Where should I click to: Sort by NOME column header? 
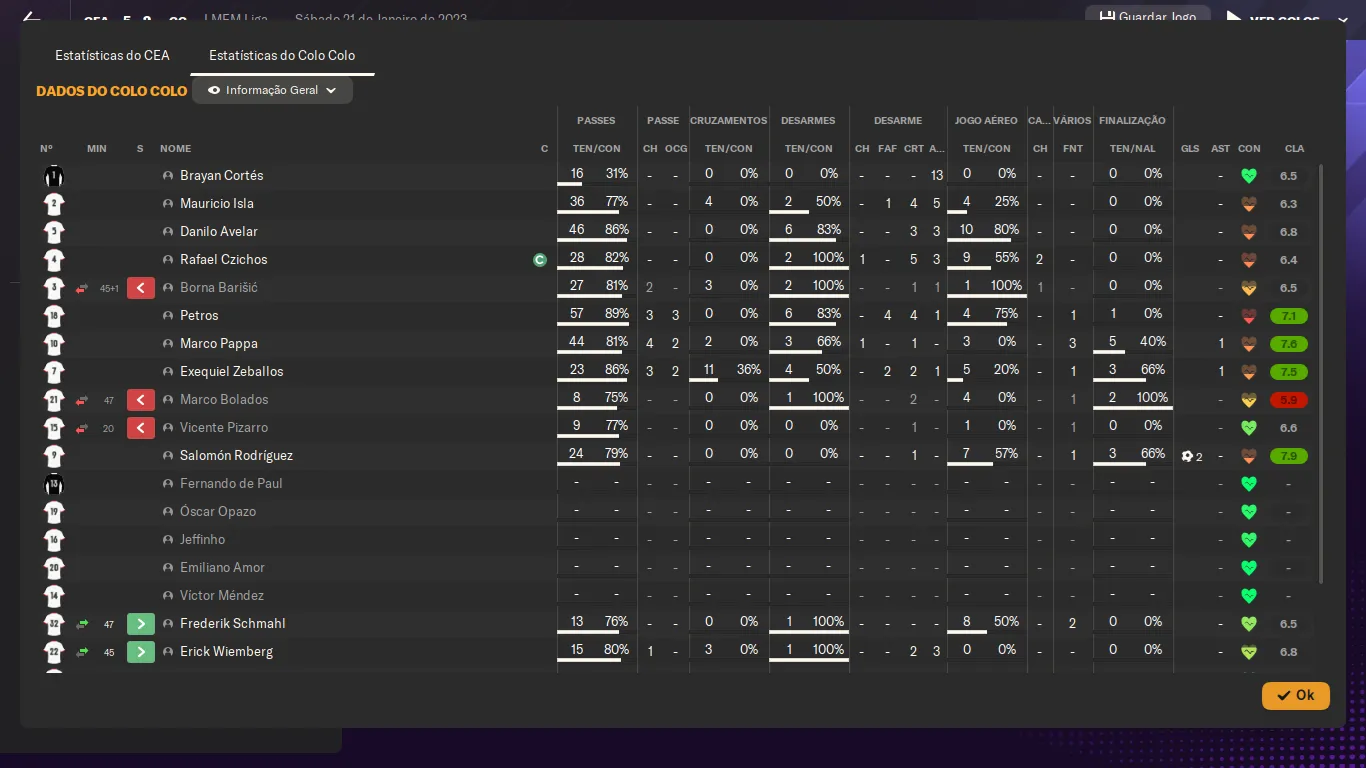pyautogui.click(x=175, y=149)
